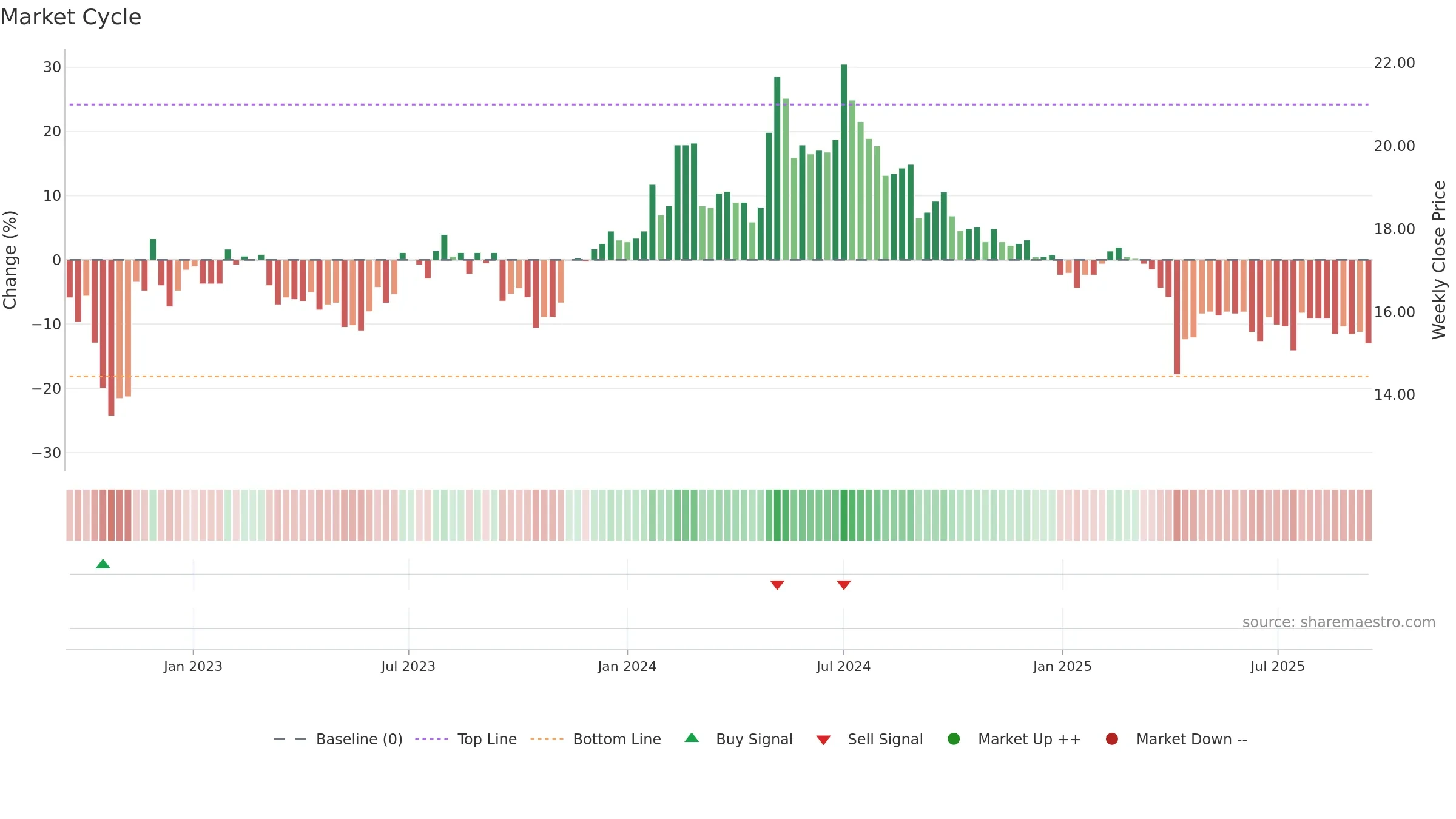The height and width of the screenshot is (819, 1456).
Task: Click the purple dotted line legend sample
Action: (431, 739)
